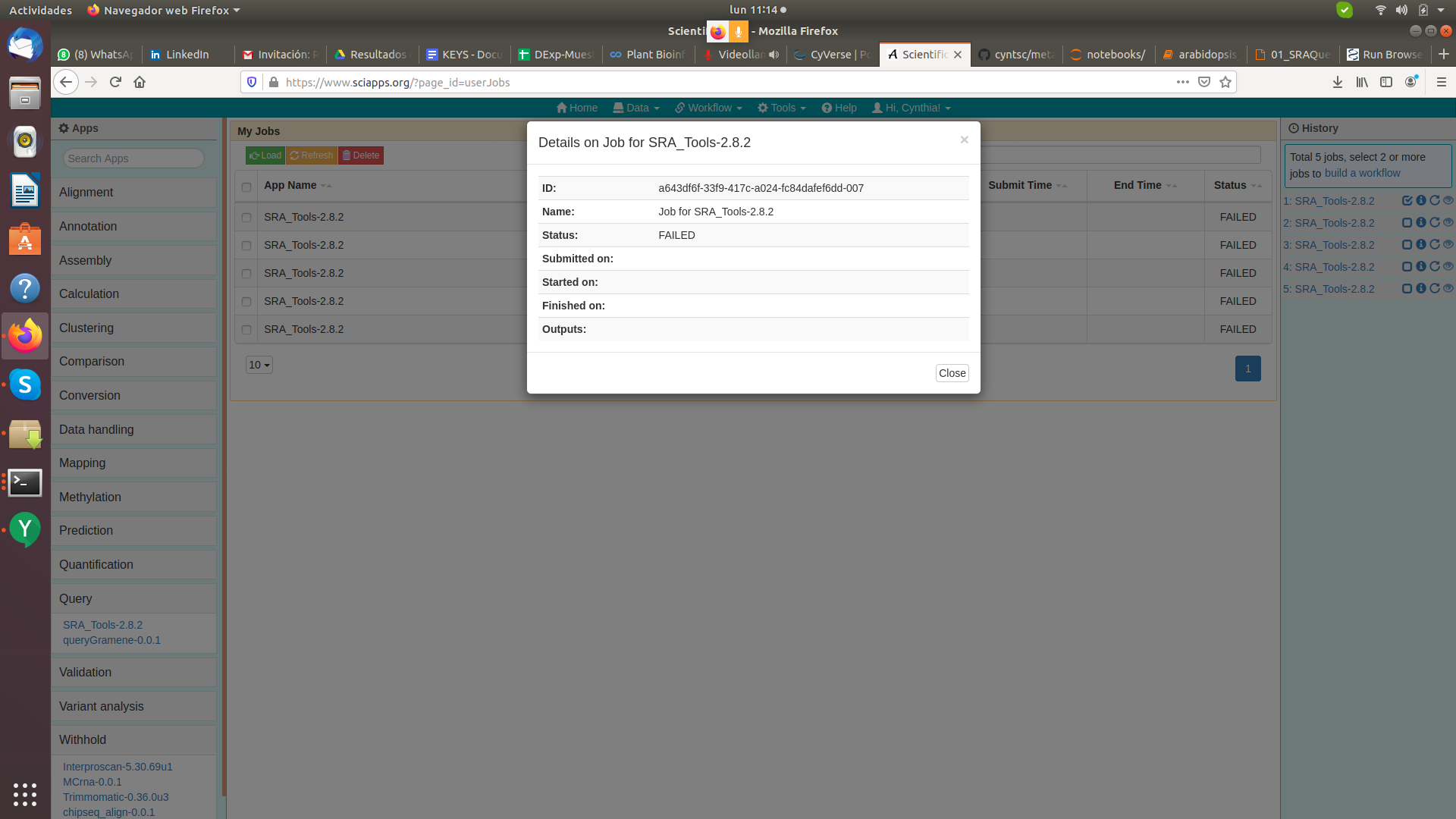Click the Search Apps input field
Image resolution: width=1456 pixels, height=819 pixels.
tap(133, 158)
